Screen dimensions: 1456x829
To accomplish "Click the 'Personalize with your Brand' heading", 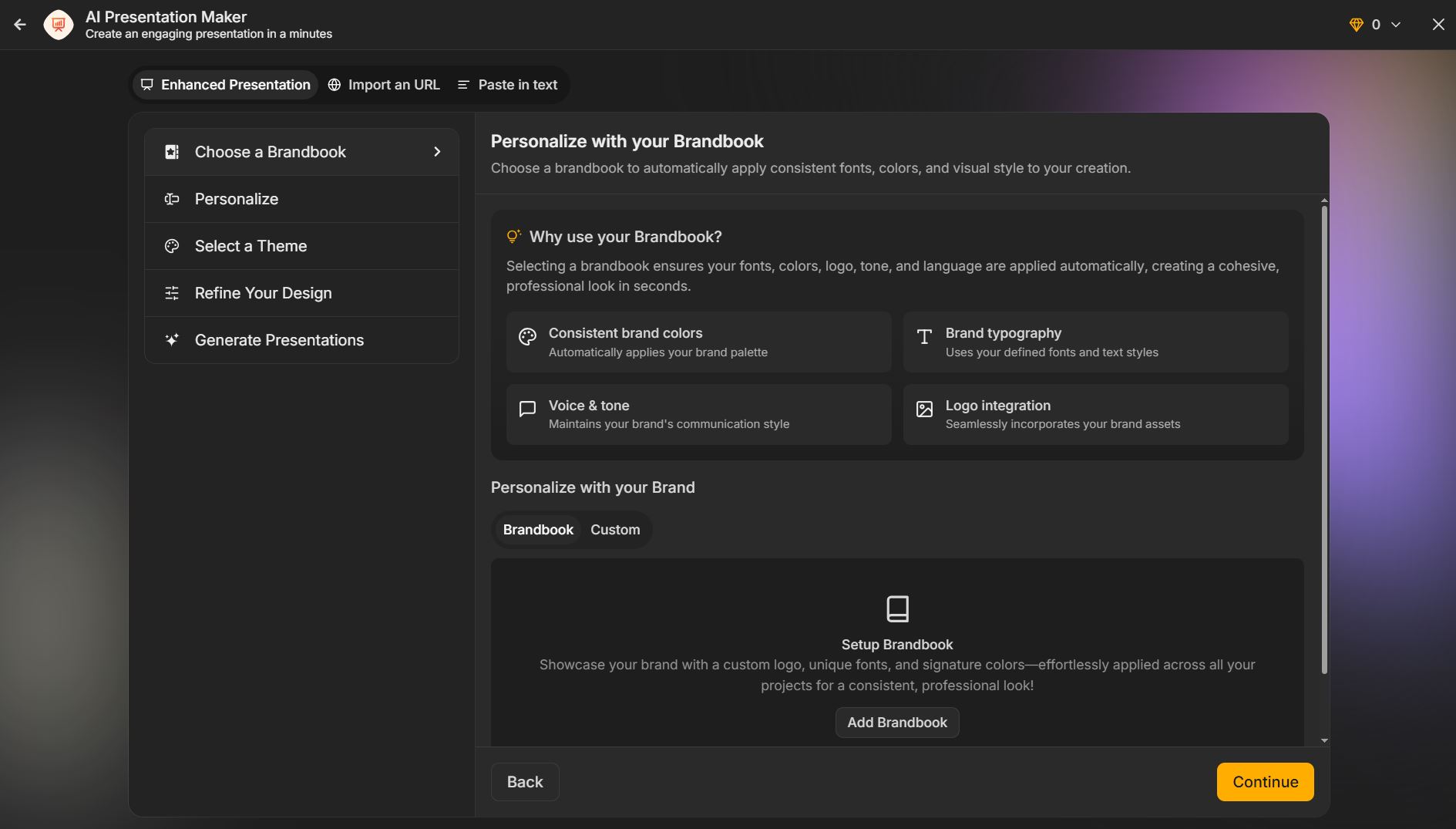I will tap(593, 487).
